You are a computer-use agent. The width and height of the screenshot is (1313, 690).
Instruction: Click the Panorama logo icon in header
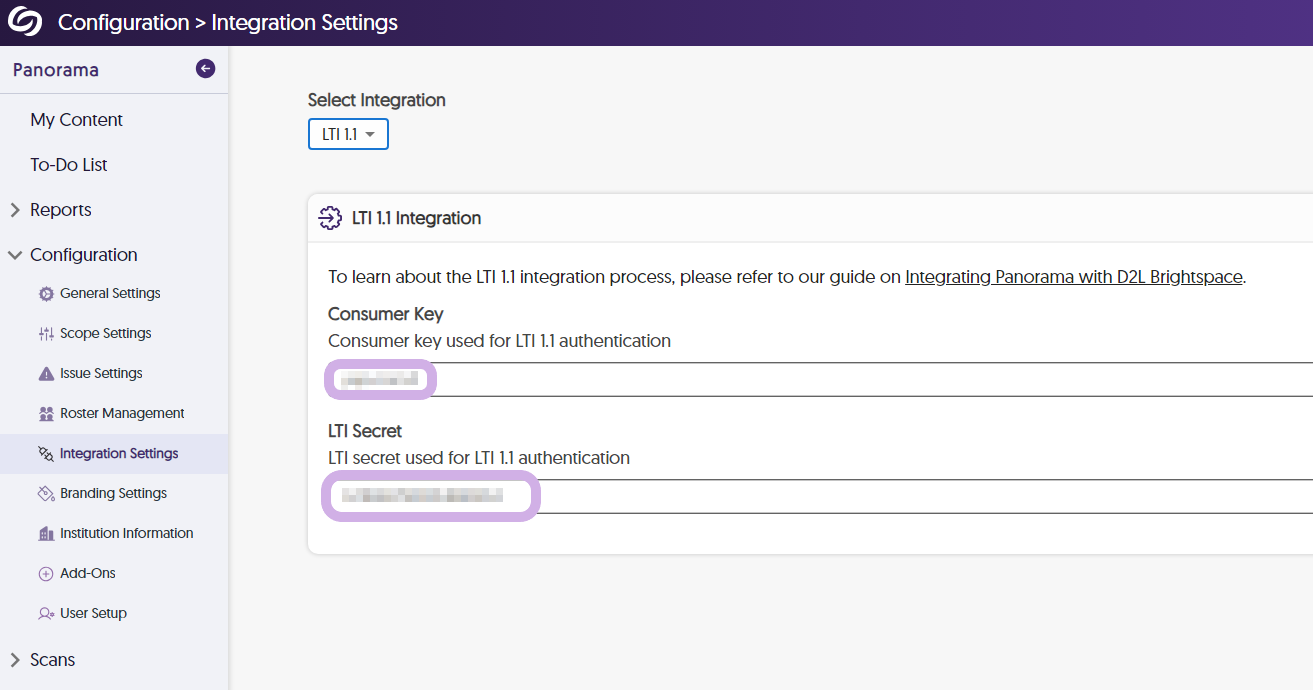[25, 22]
